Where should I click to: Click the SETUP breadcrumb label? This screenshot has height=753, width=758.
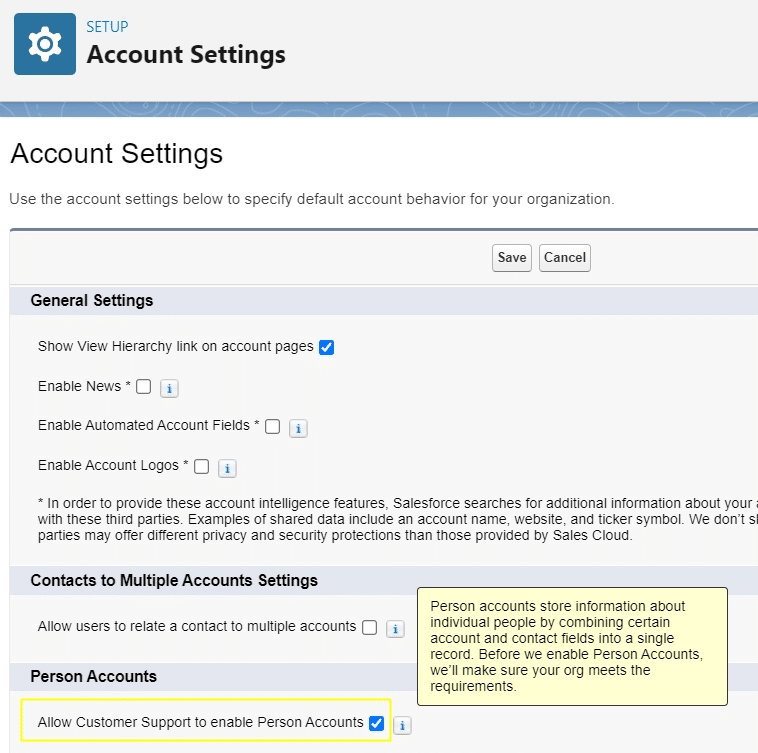[x=107, y=27]
